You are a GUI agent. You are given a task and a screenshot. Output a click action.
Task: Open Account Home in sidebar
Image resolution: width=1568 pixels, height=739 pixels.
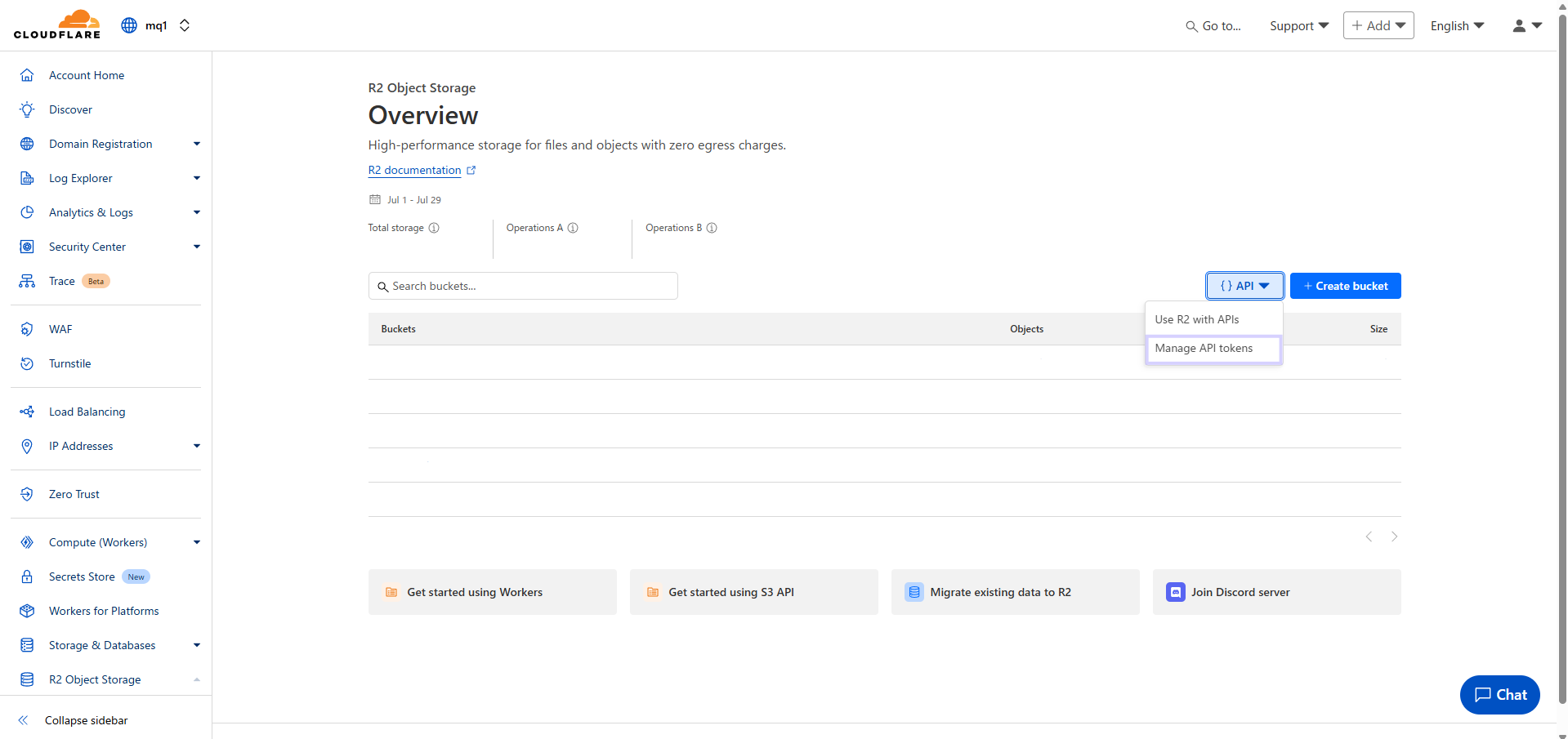tap(87, 75)
